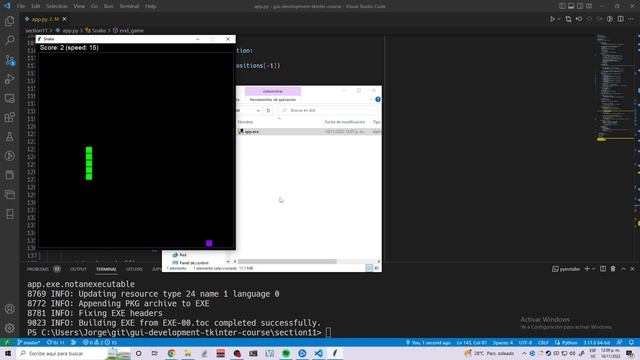This screenshot has width=640, height=360.
Task: Click Snake class in the breadcrumb
Action: (98, 30)
